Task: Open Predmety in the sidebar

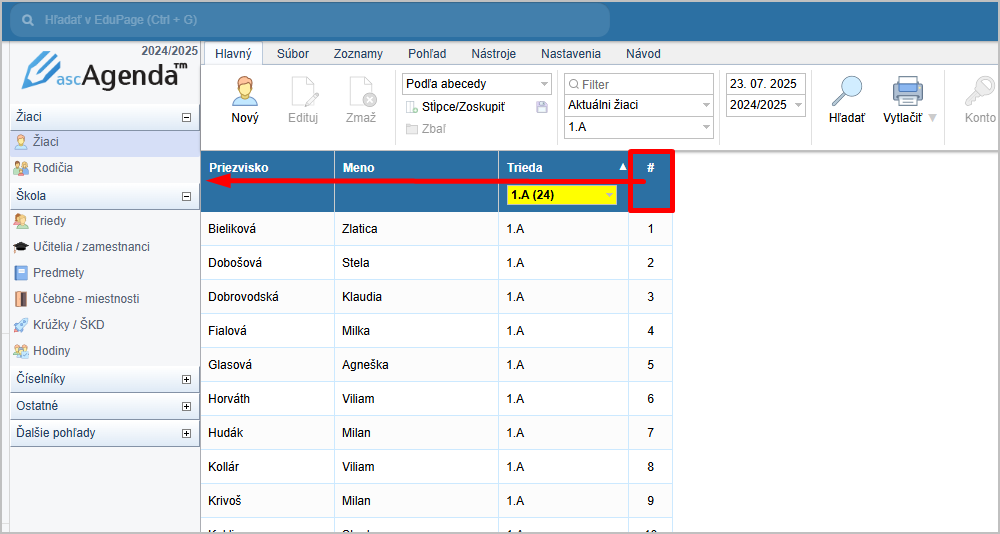Action: pyautogui.click(x=105, y=272)
